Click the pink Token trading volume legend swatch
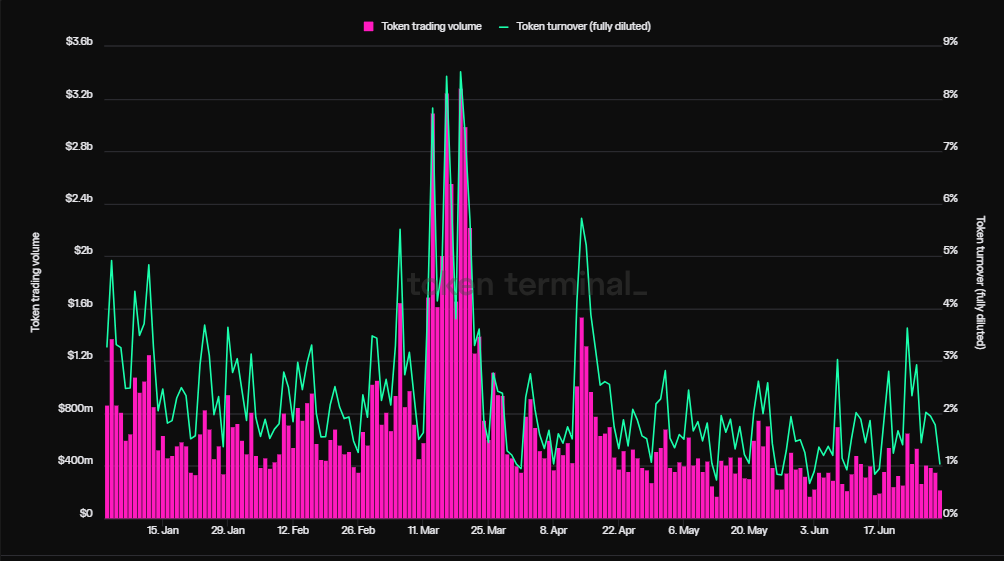Screen dimensions: 1004x561 tap(368, 26)
